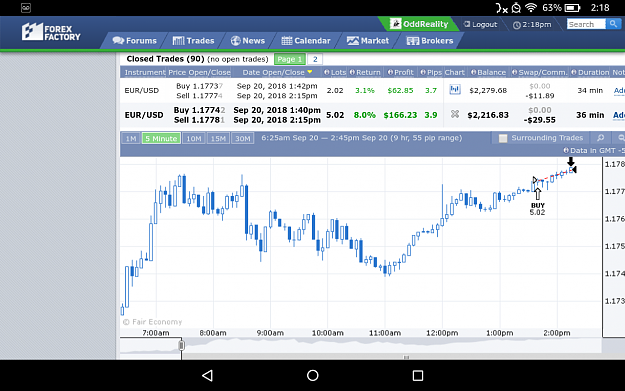Viewport: 625px width, 391px height.
Task: Click the $2,216.83 balance value
Action: tap(488, 115)
